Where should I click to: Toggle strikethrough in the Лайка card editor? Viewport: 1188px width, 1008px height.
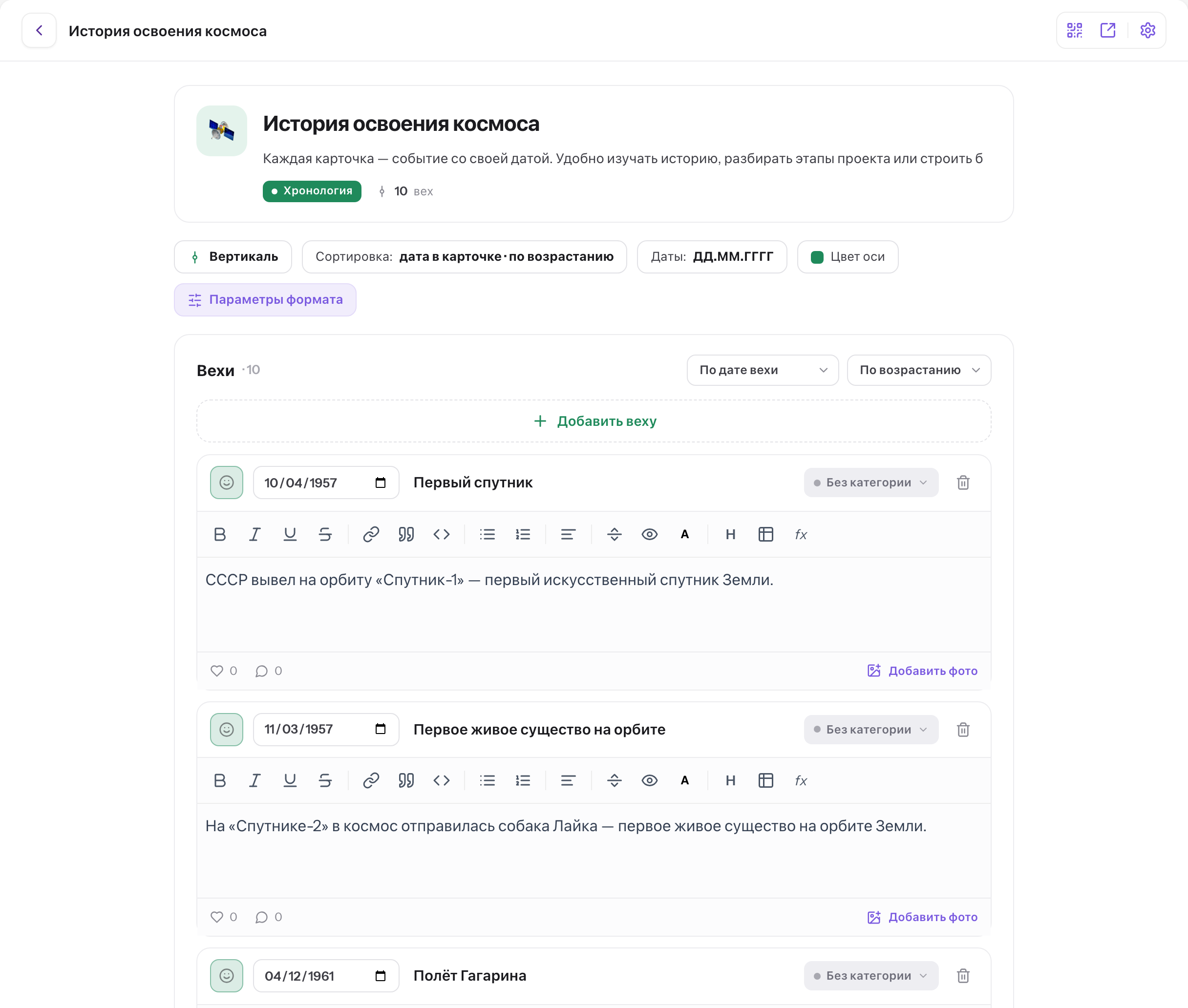coord(325,780)
